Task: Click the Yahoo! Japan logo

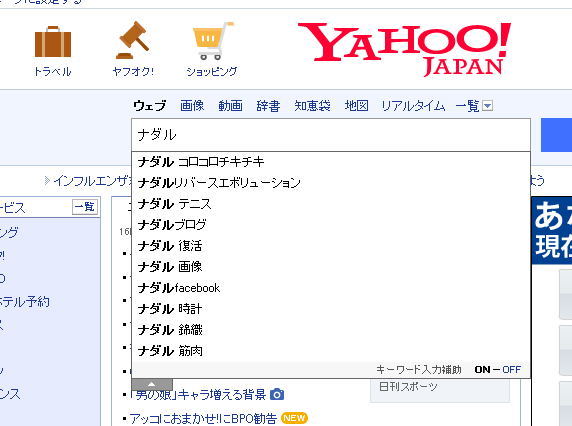Action: (404, 49)
